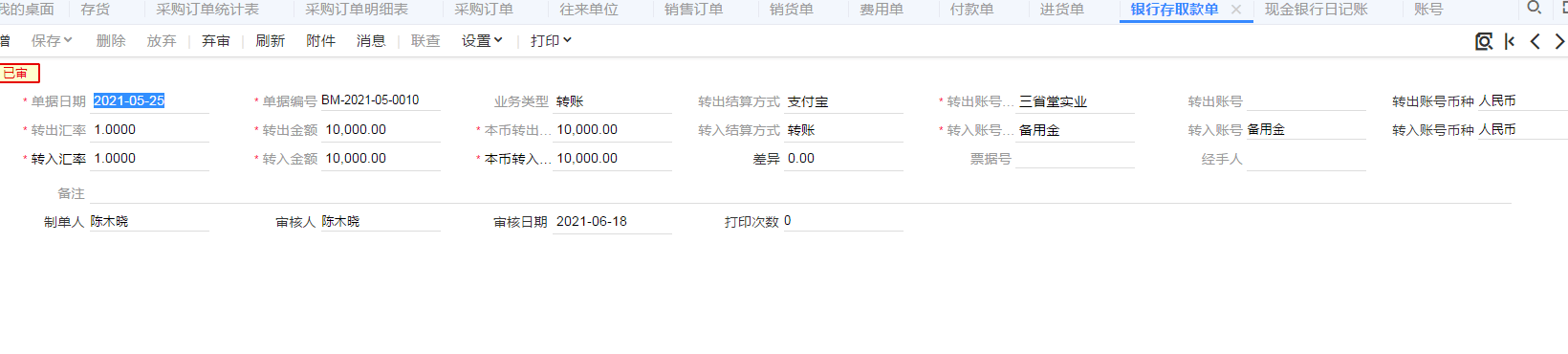The height and width of the screenshot is (354, 1568).
Task: Close the 银行存取款单 tab
Action: click(1236, 10)
